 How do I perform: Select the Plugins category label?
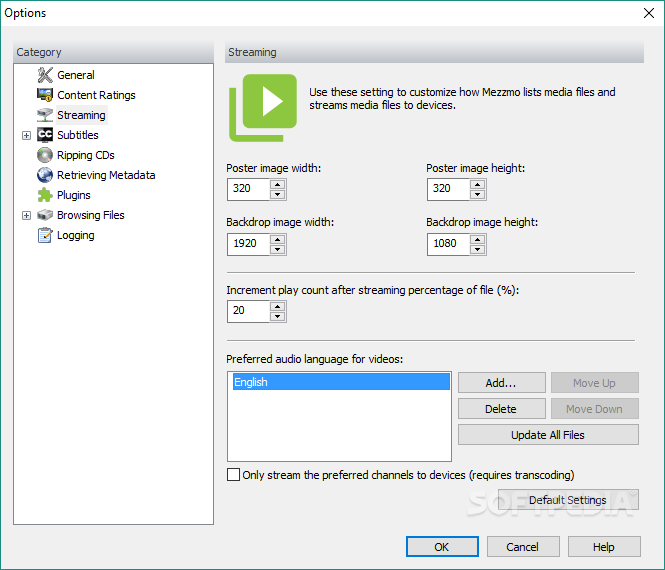[x=74, y=195]
